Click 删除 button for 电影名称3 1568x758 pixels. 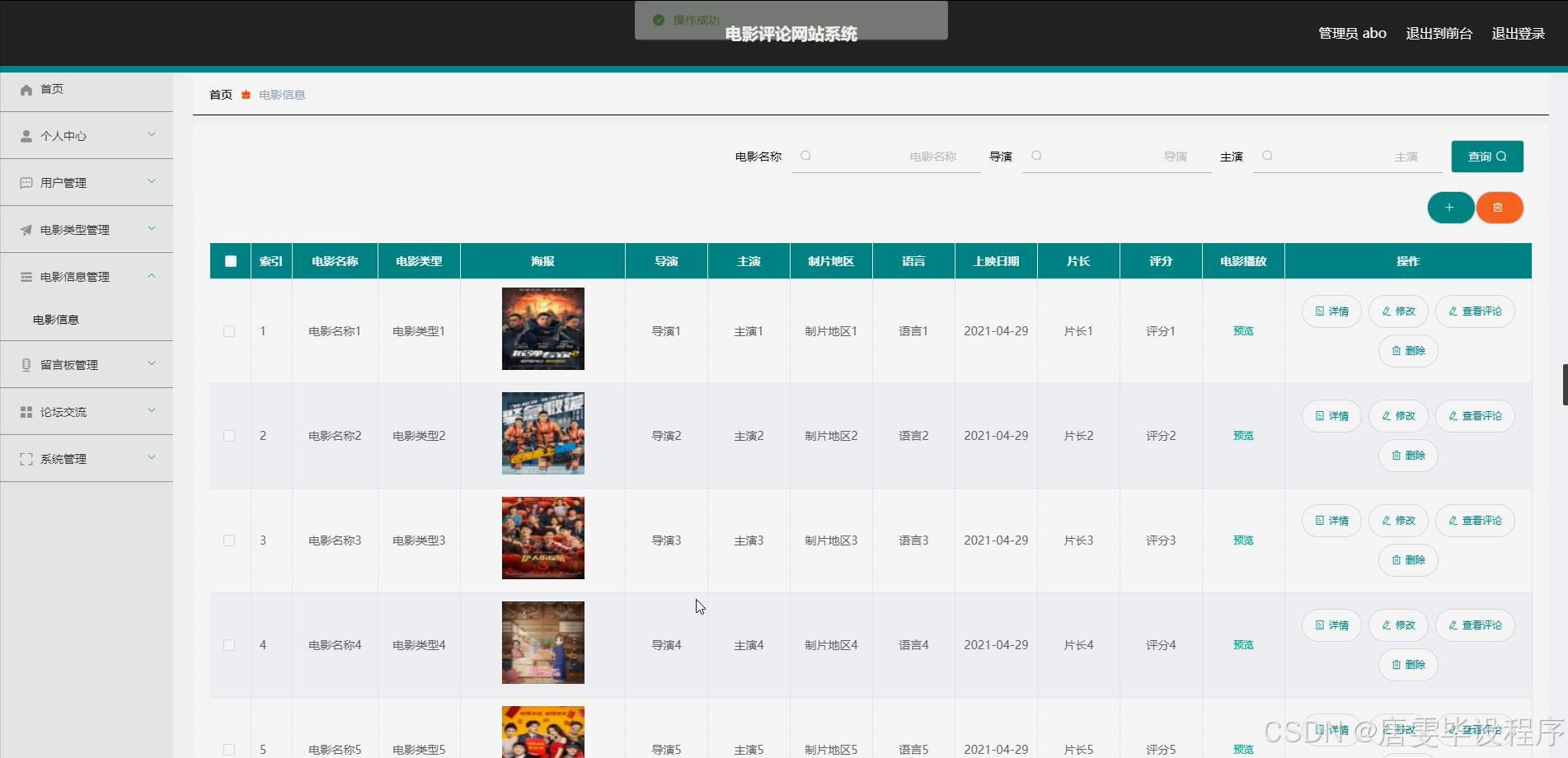[1408, 560]
